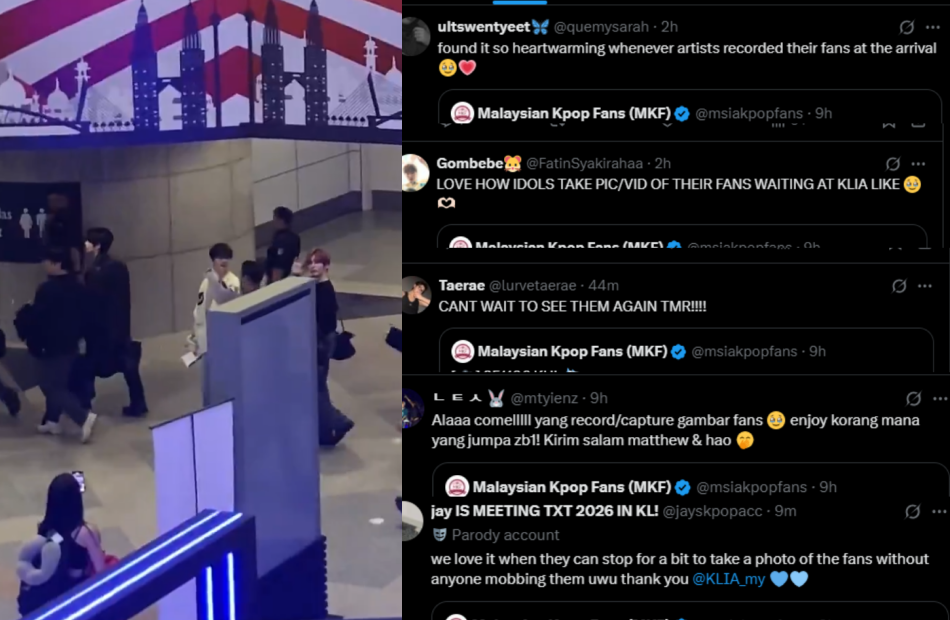Select the active tab indicator at top

(520, 2)
